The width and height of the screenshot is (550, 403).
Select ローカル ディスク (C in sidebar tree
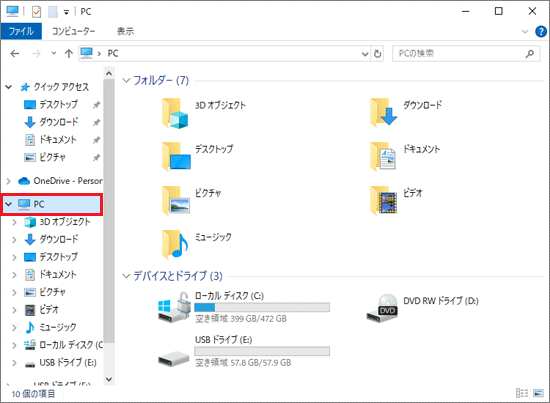(x=63, y=345)
